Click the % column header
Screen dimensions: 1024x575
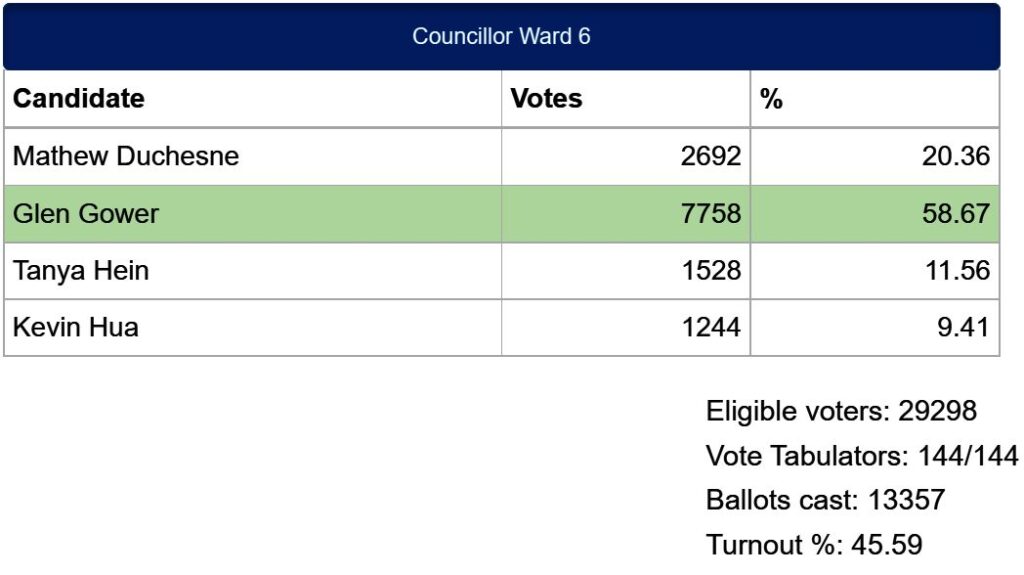click(875, 99)
